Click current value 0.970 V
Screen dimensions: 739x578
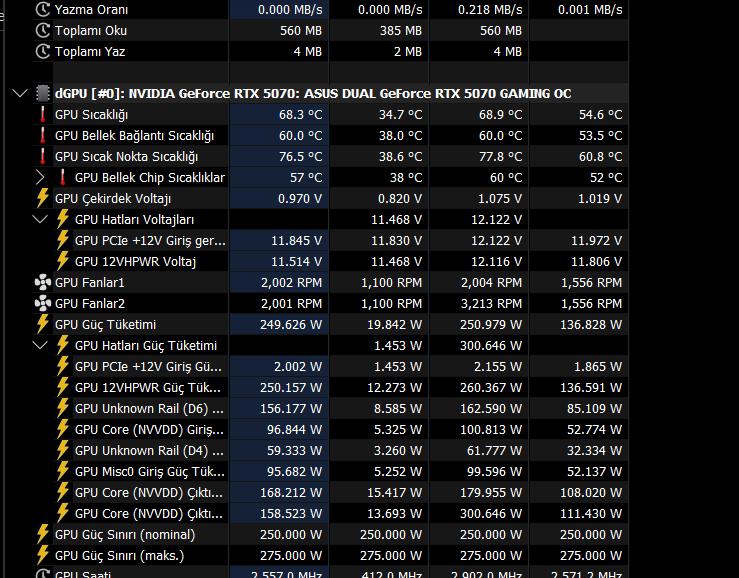point(300,198)
